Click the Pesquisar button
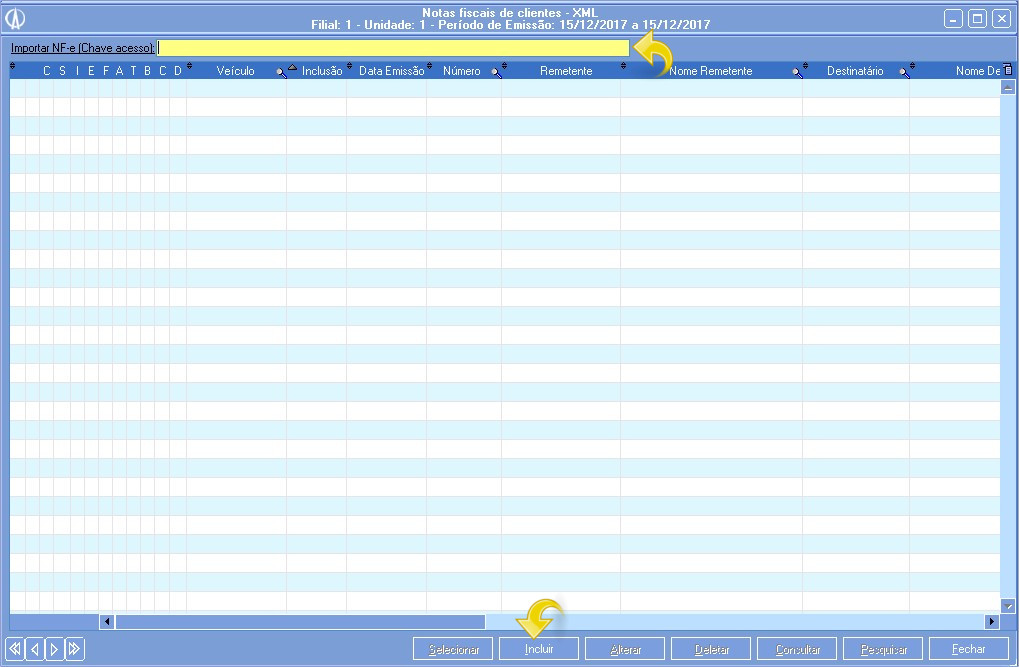1019x667 pixels. pyautogui.click(x=883, y=649)
